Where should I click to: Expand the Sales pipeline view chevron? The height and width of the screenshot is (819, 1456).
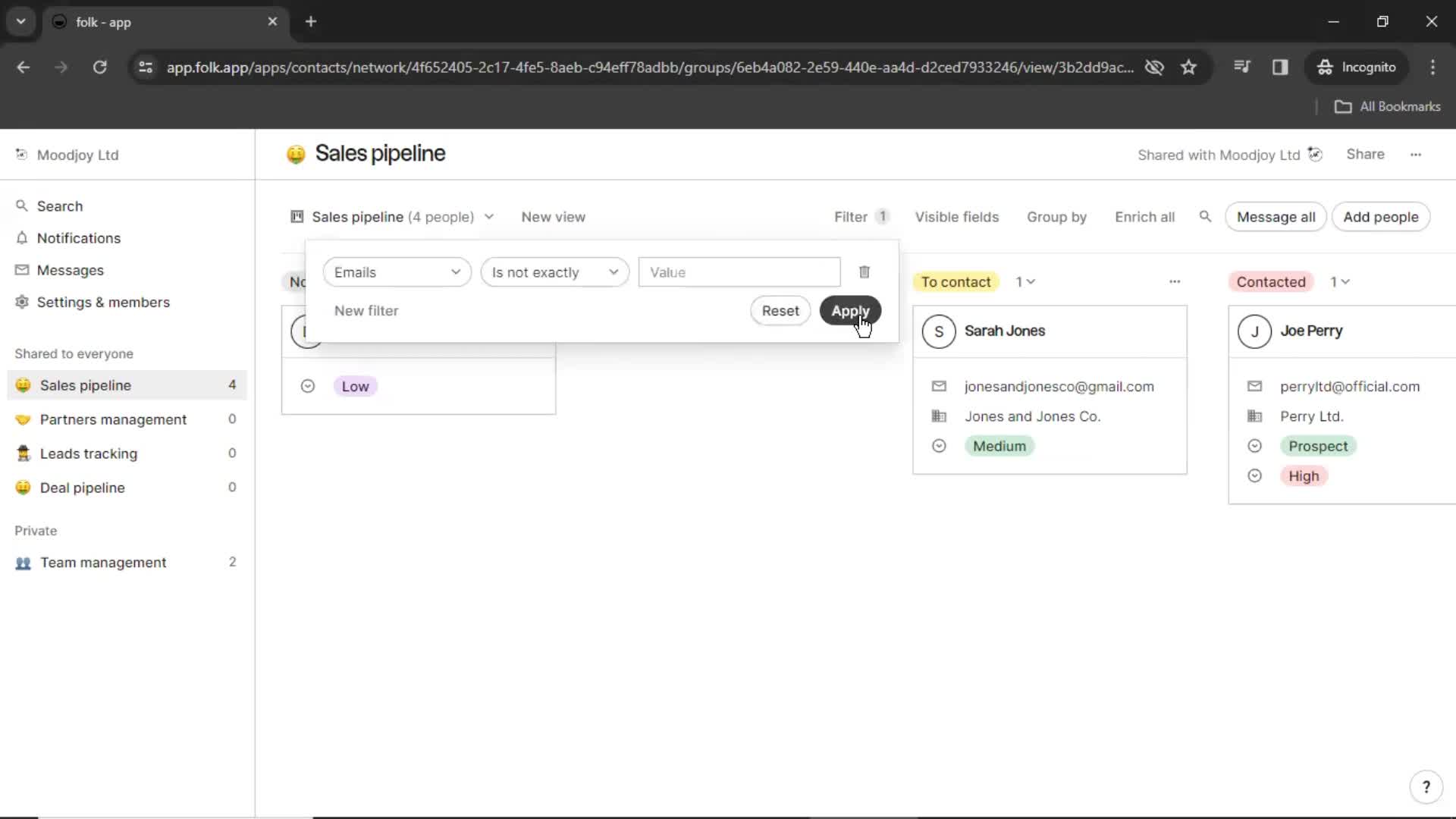489,217
